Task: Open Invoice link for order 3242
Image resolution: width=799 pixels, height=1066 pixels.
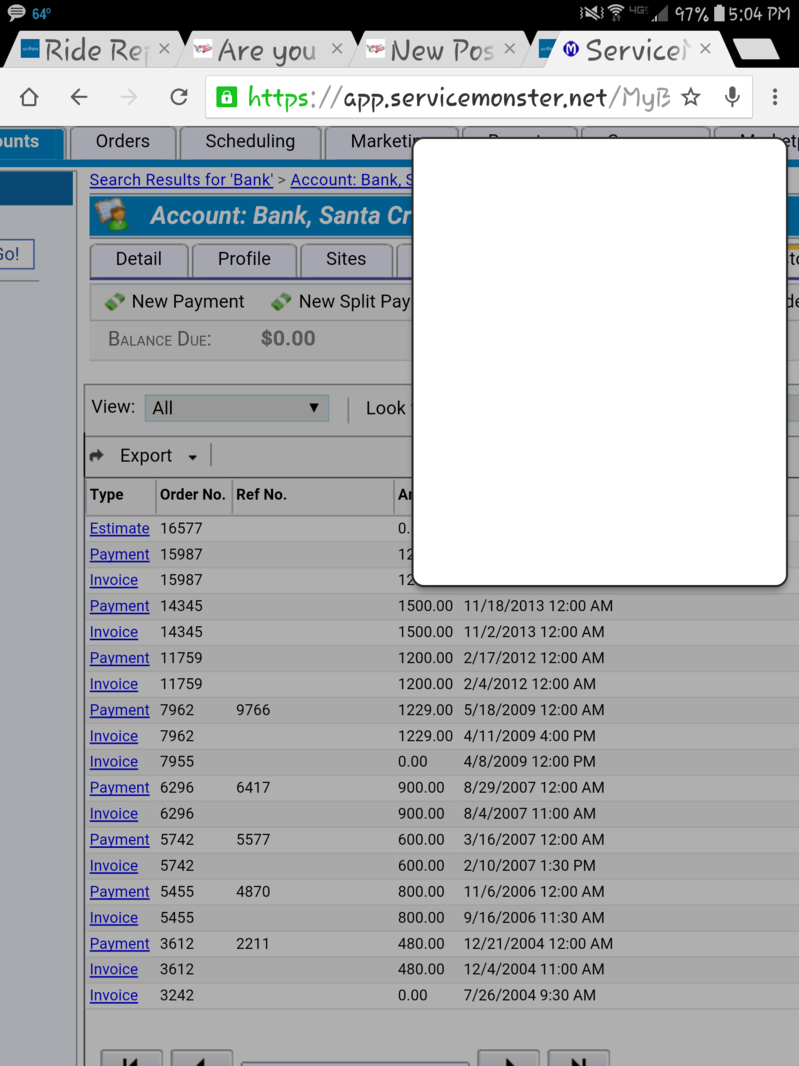Action: (x=114, y=995)
